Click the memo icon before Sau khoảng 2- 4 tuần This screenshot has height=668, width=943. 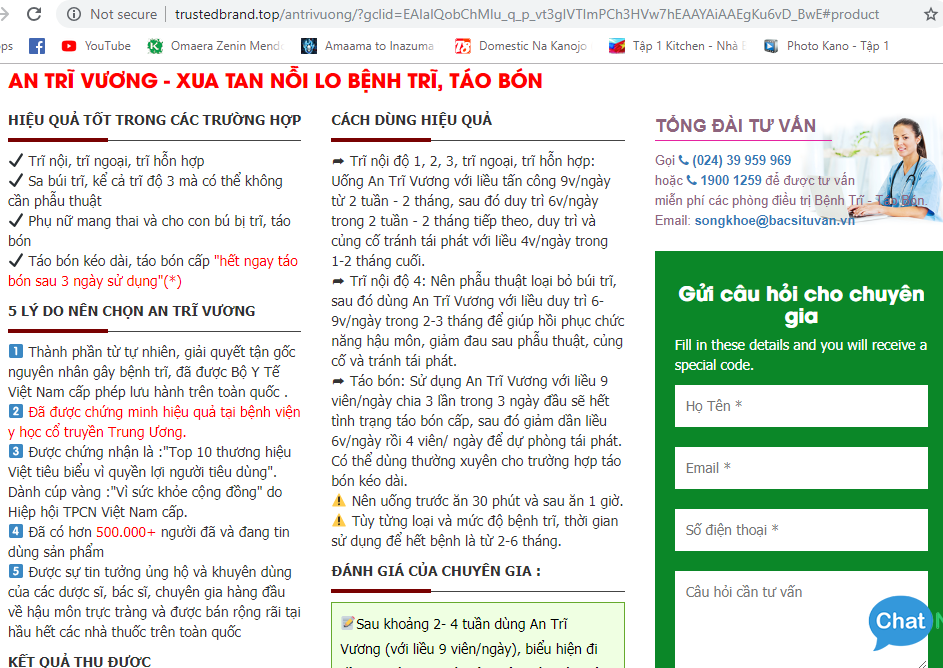pyautogui.click(x=347, y=623)
